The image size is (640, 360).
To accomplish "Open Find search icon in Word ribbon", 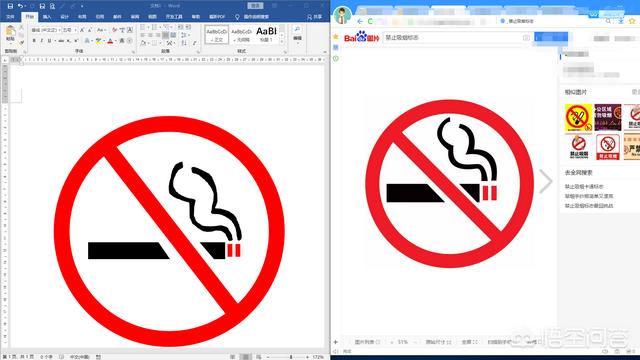I will (x=298, y=29).
